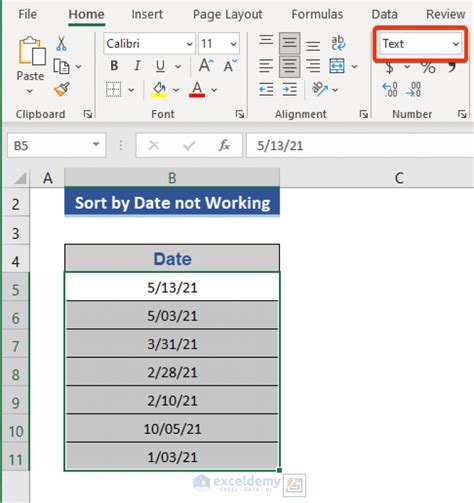Viewport: 474px width, 503px height.
Task: Click Insert Function fx button
Action: (224, 145)
